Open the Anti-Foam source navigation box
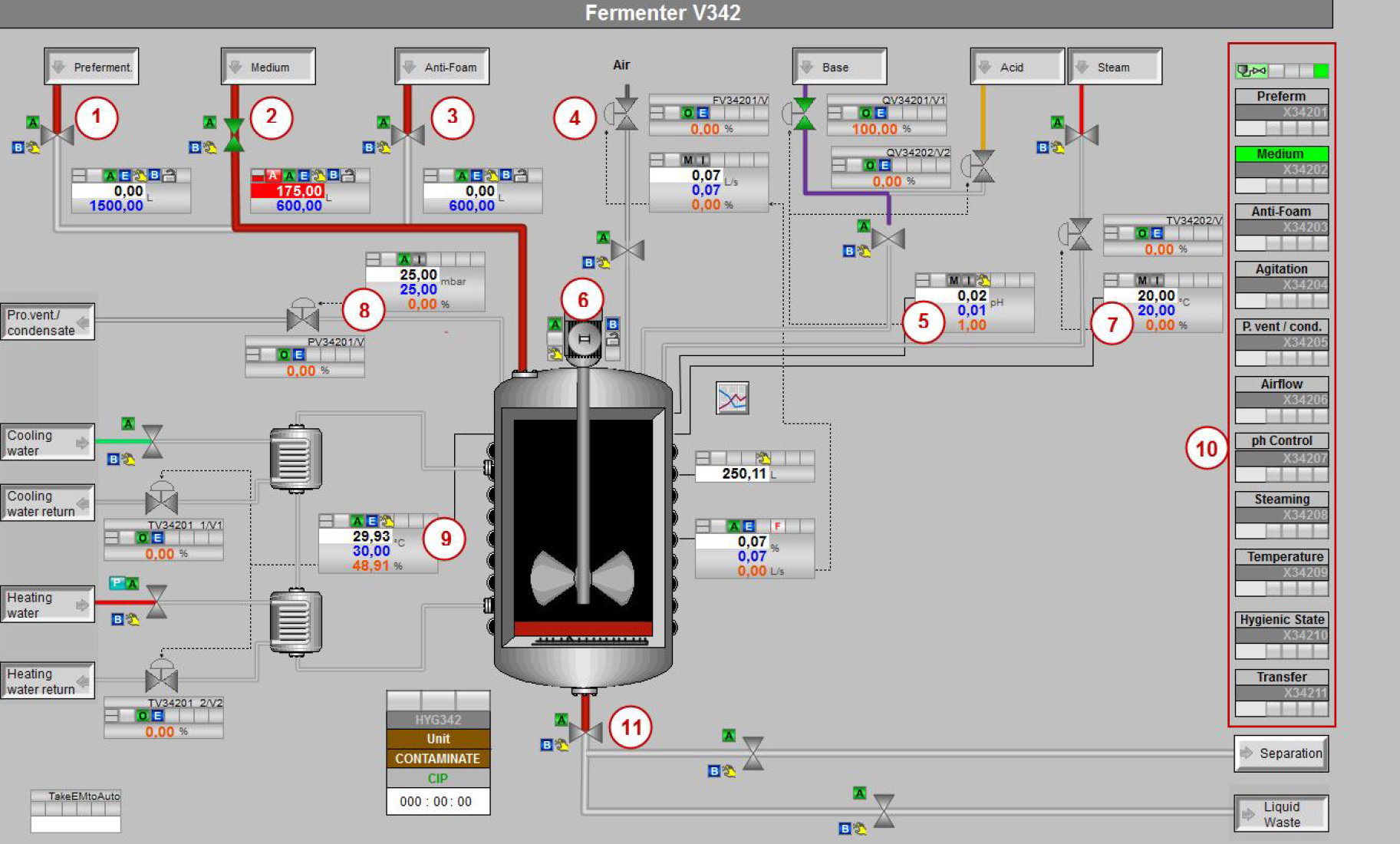 pos(442,67)
